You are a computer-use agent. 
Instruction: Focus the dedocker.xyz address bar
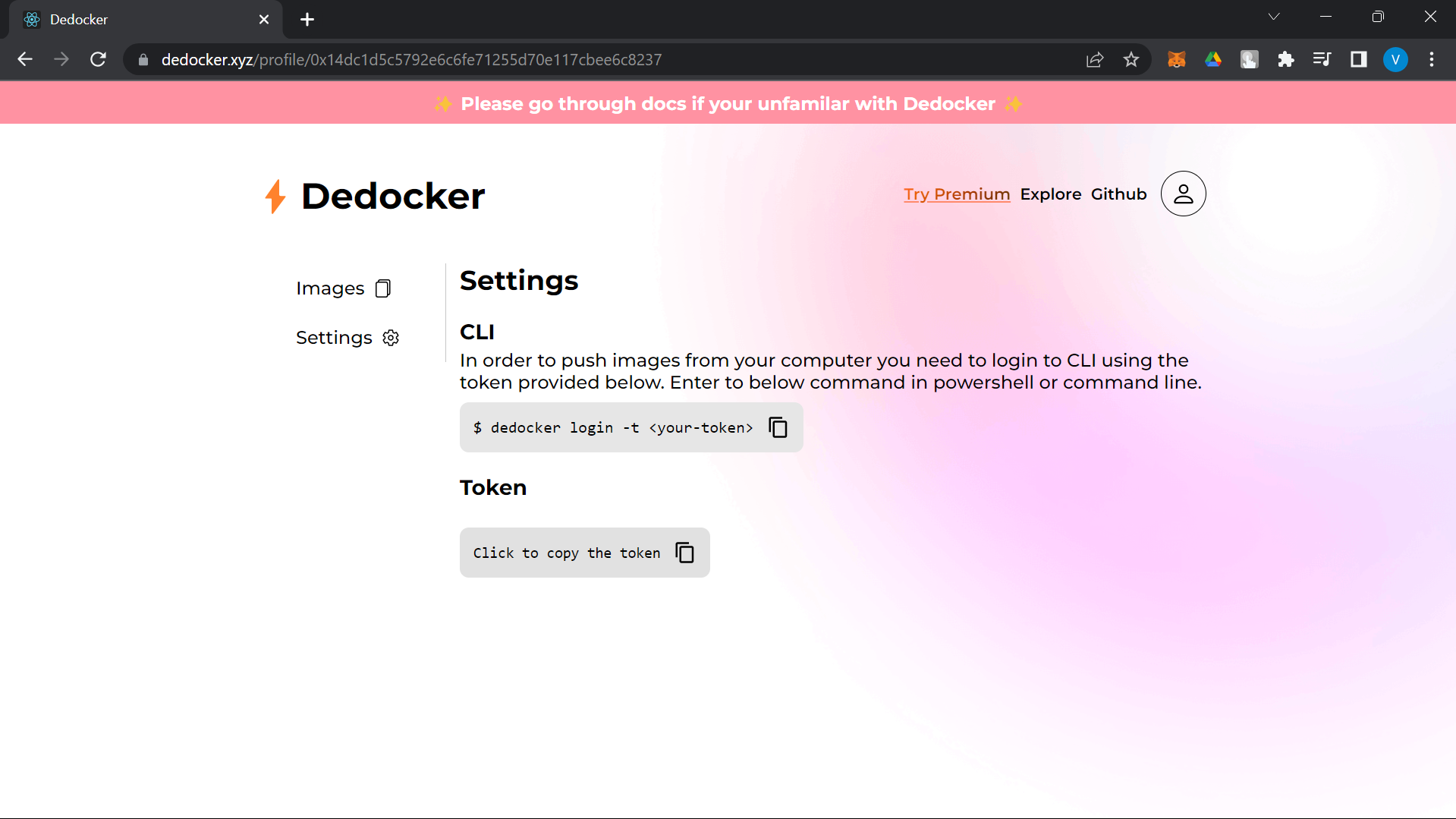point(607,59)
